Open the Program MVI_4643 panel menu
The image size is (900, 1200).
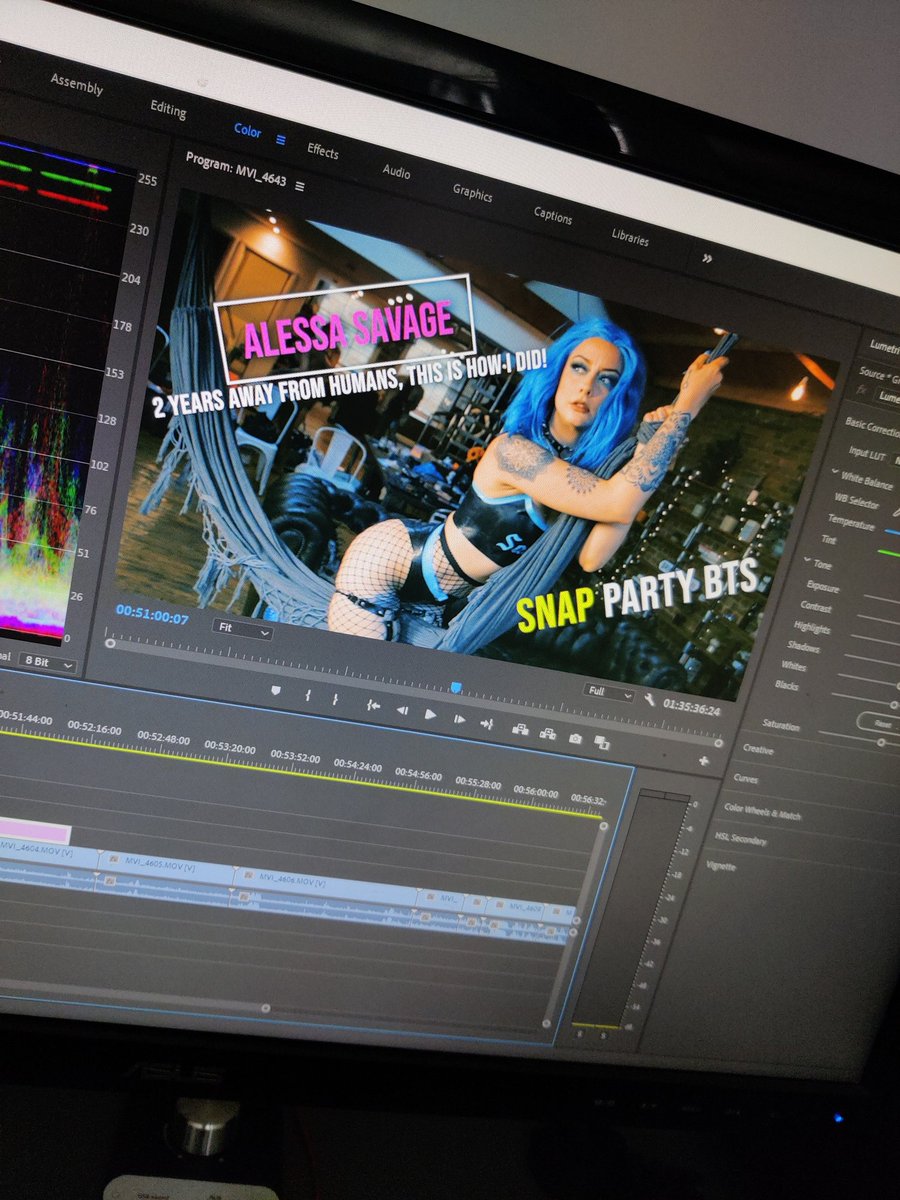point(299,186)
